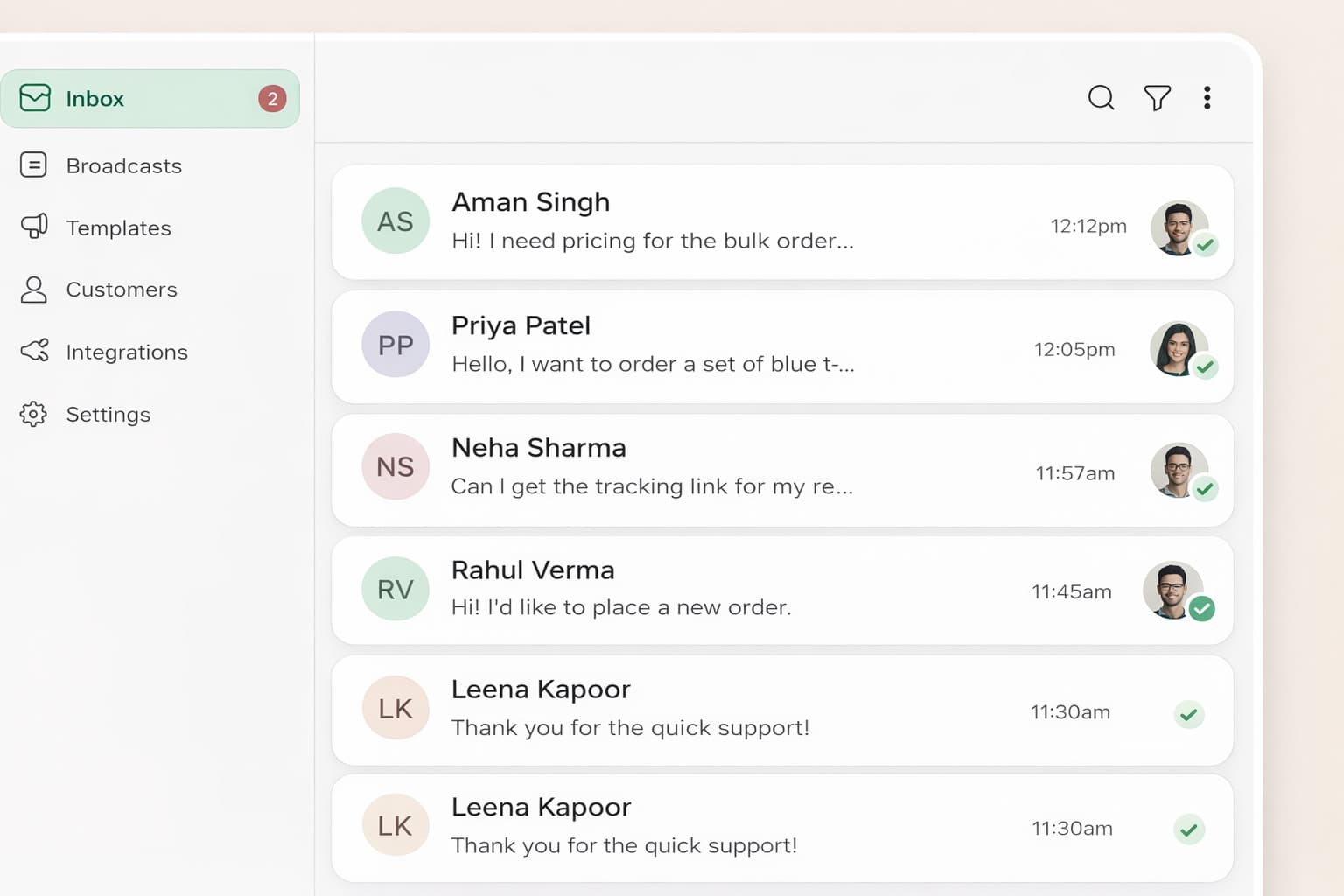Click message 'Hello, I want to order a set of blue t-...'
Viewport: 1344px width, 896px height.
pyautogui.click(x=653, y=364)
